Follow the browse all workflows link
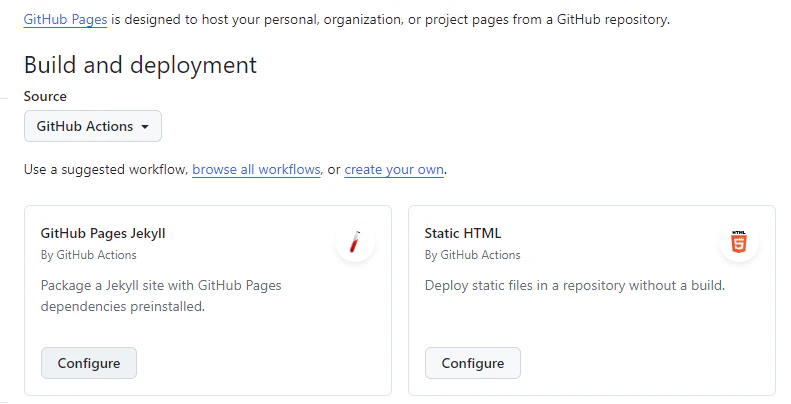 click(x=256, y=169)
